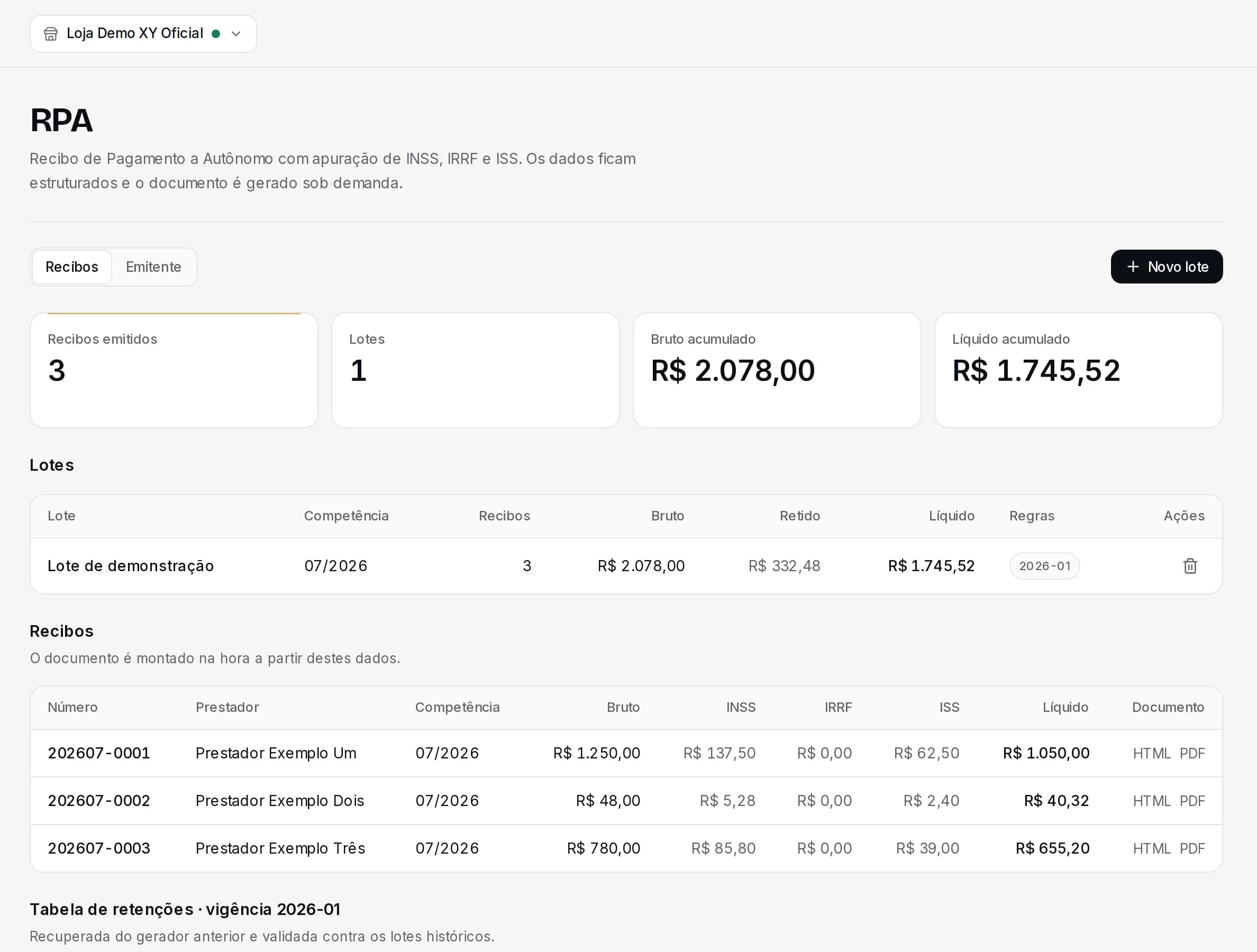
Task: Open HTML document for receipt 202607-0002
Action: 1151,801
